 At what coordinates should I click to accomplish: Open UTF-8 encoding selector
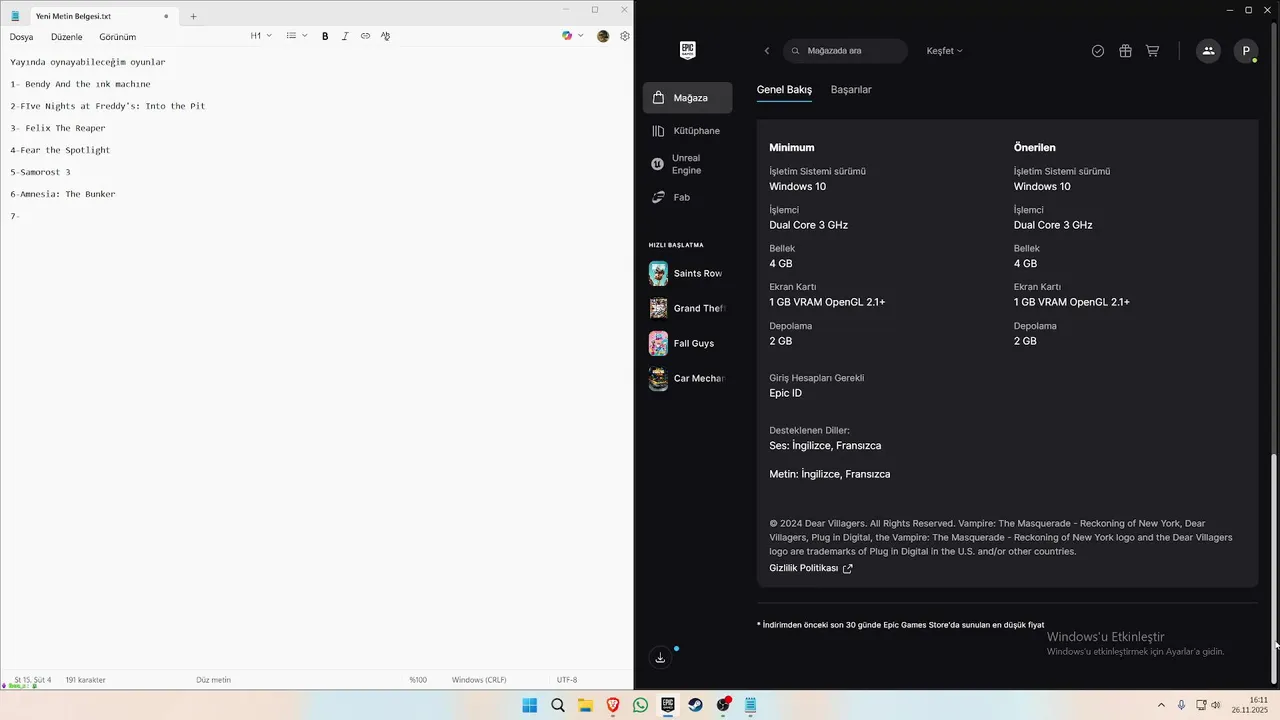pos(567,680)
